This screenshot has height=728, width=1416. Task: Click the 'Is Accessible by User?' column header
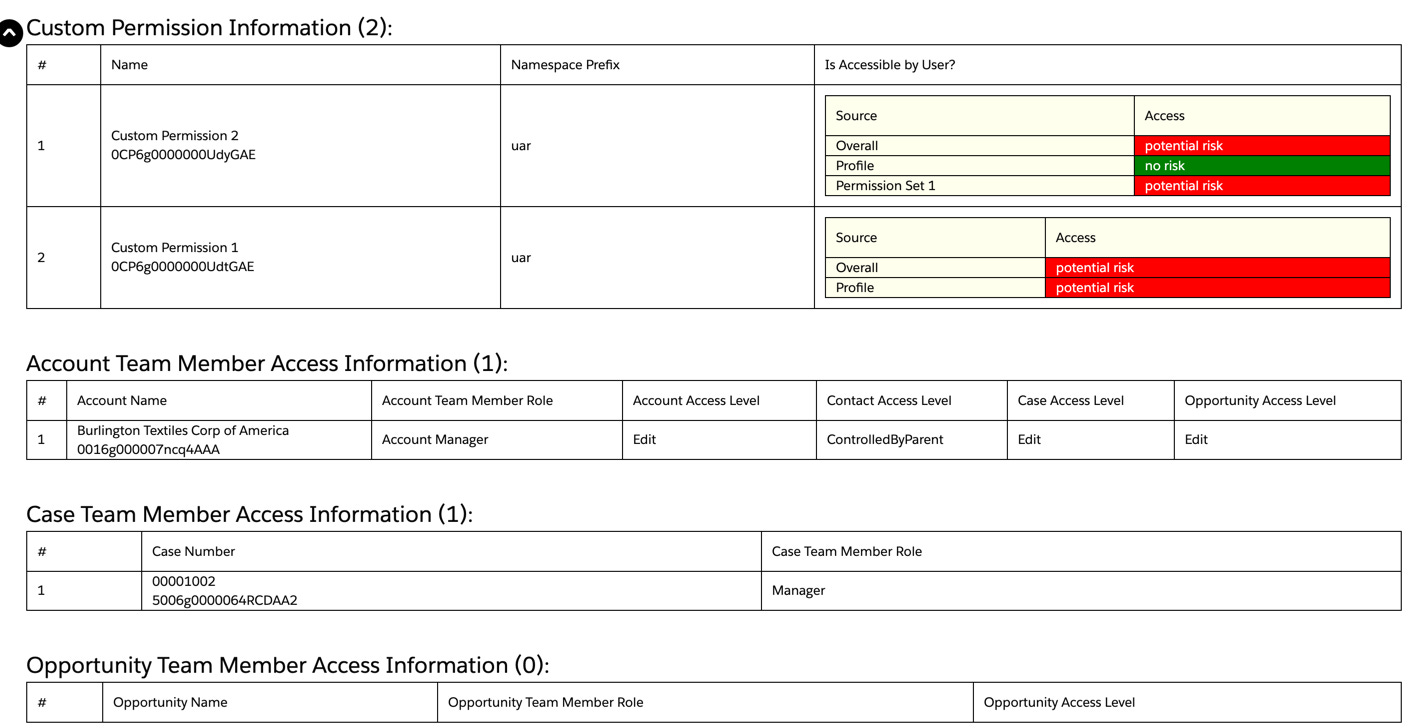pyautogui.click(x=890, y=64)
